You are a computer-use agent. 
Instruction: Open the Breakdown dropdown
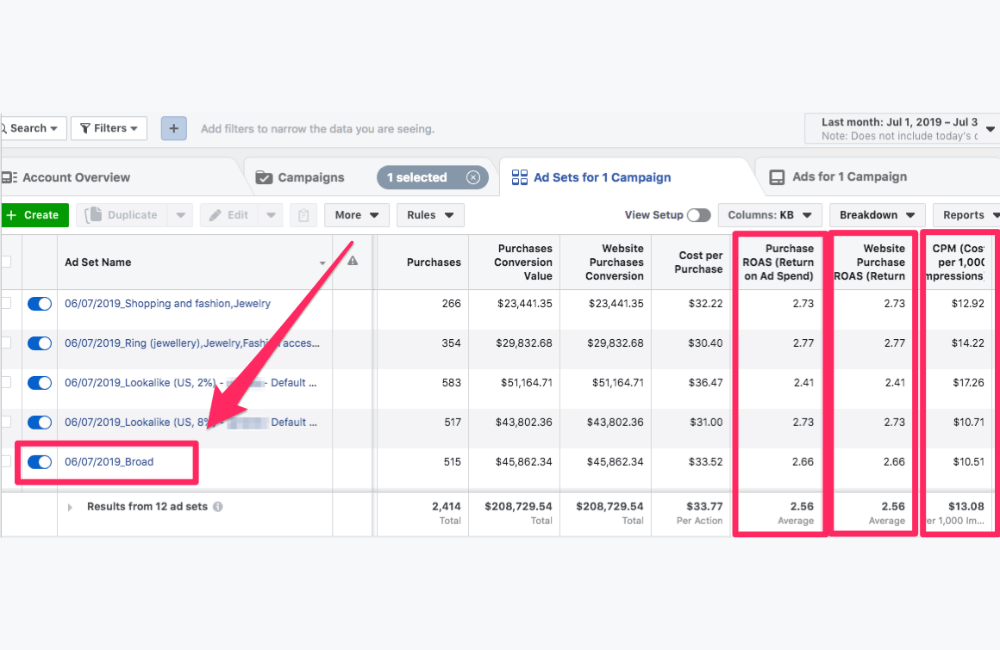click(877, 216)
